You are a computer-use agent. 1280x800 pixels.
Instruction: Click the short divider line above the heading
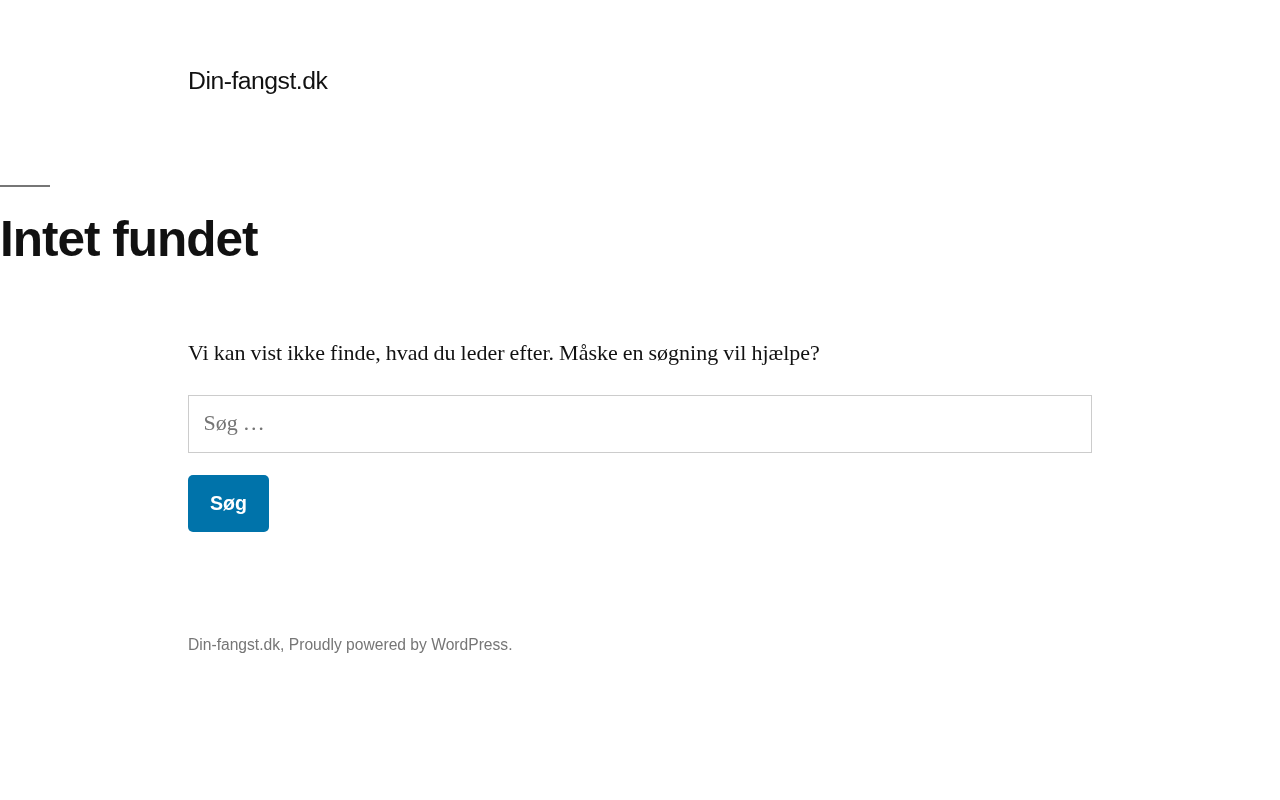[x=25, y=186]
